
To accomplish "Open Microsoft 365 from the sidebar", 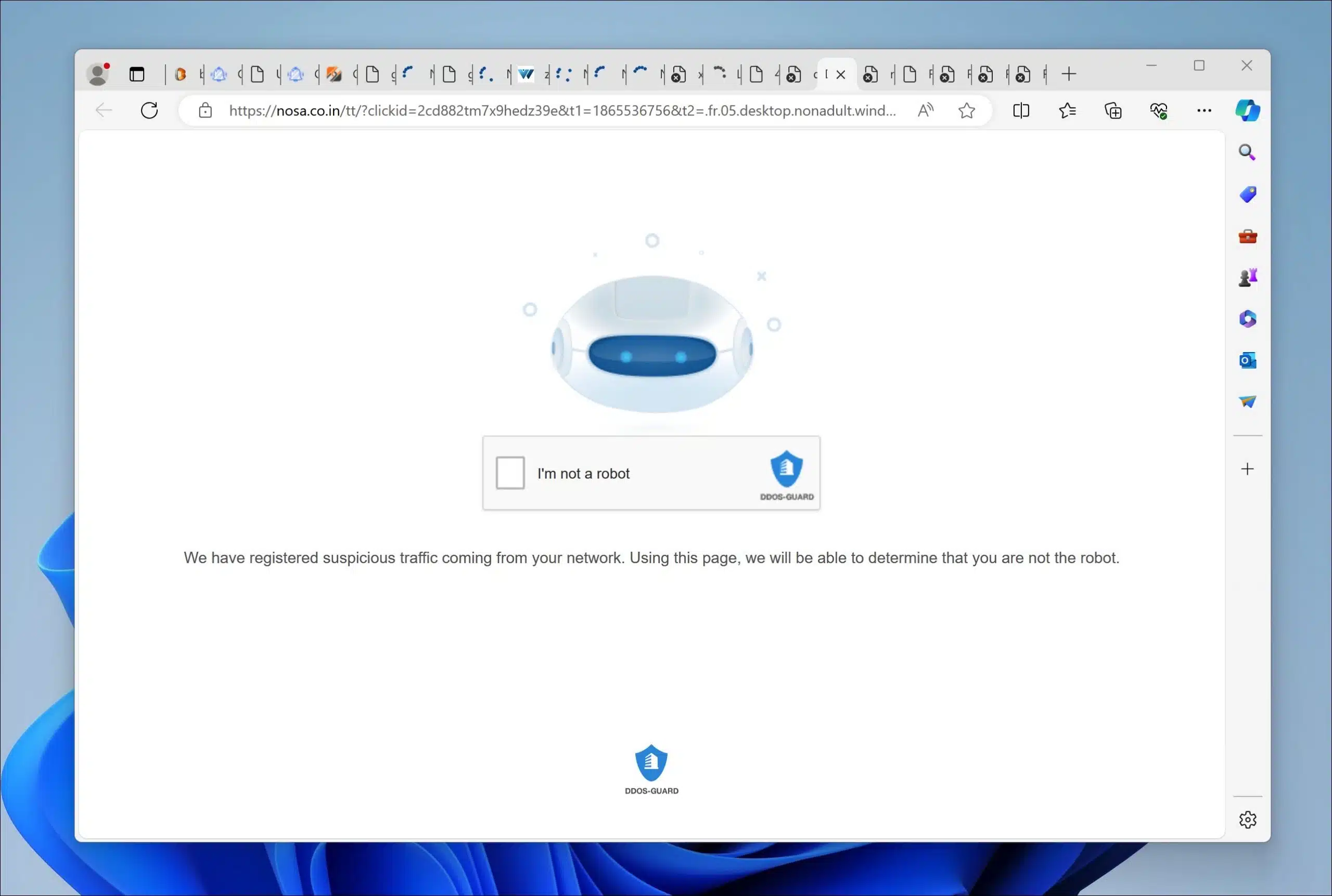I will coord(1247,319).
